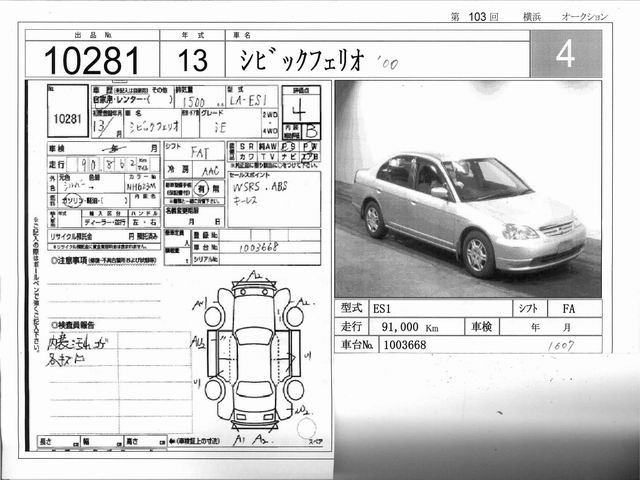Viewport: 640px width, 480px height.
Task: Click the printed model type ES1
Action: coord(382,309)
